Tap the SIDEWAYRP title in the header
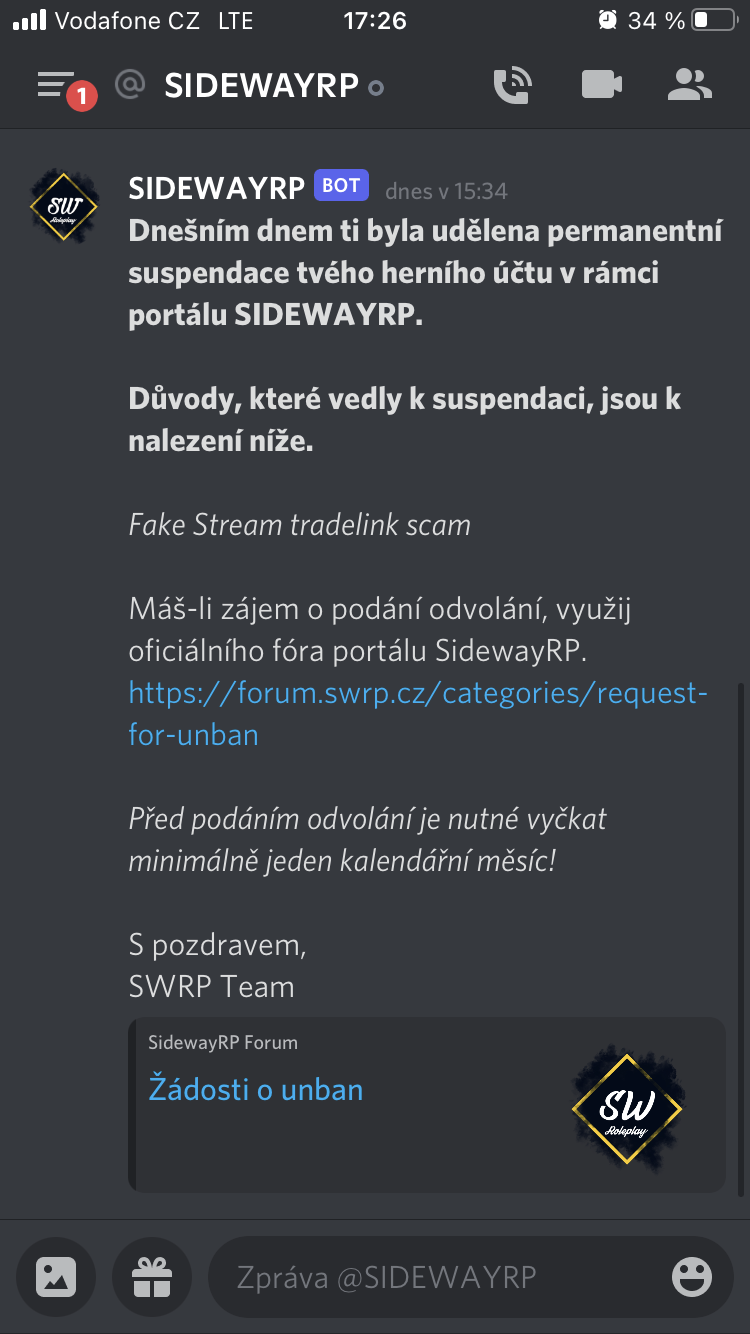Viewport: 750px width, 1334px height. [x=261, y=86]
